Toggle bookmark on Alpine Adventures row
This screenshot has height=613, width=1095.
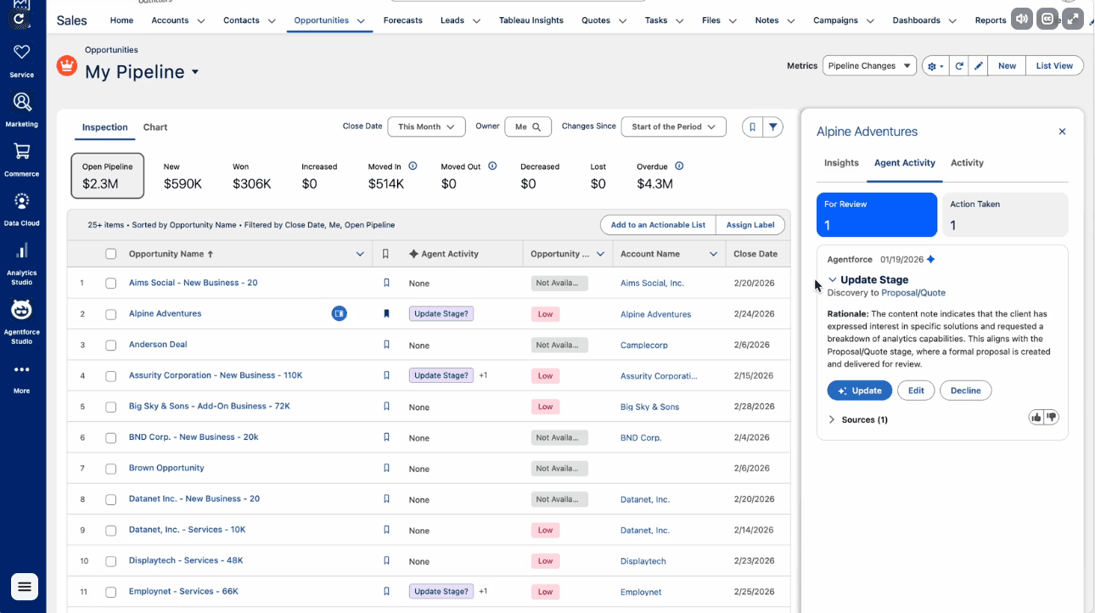tap(386, 313)
